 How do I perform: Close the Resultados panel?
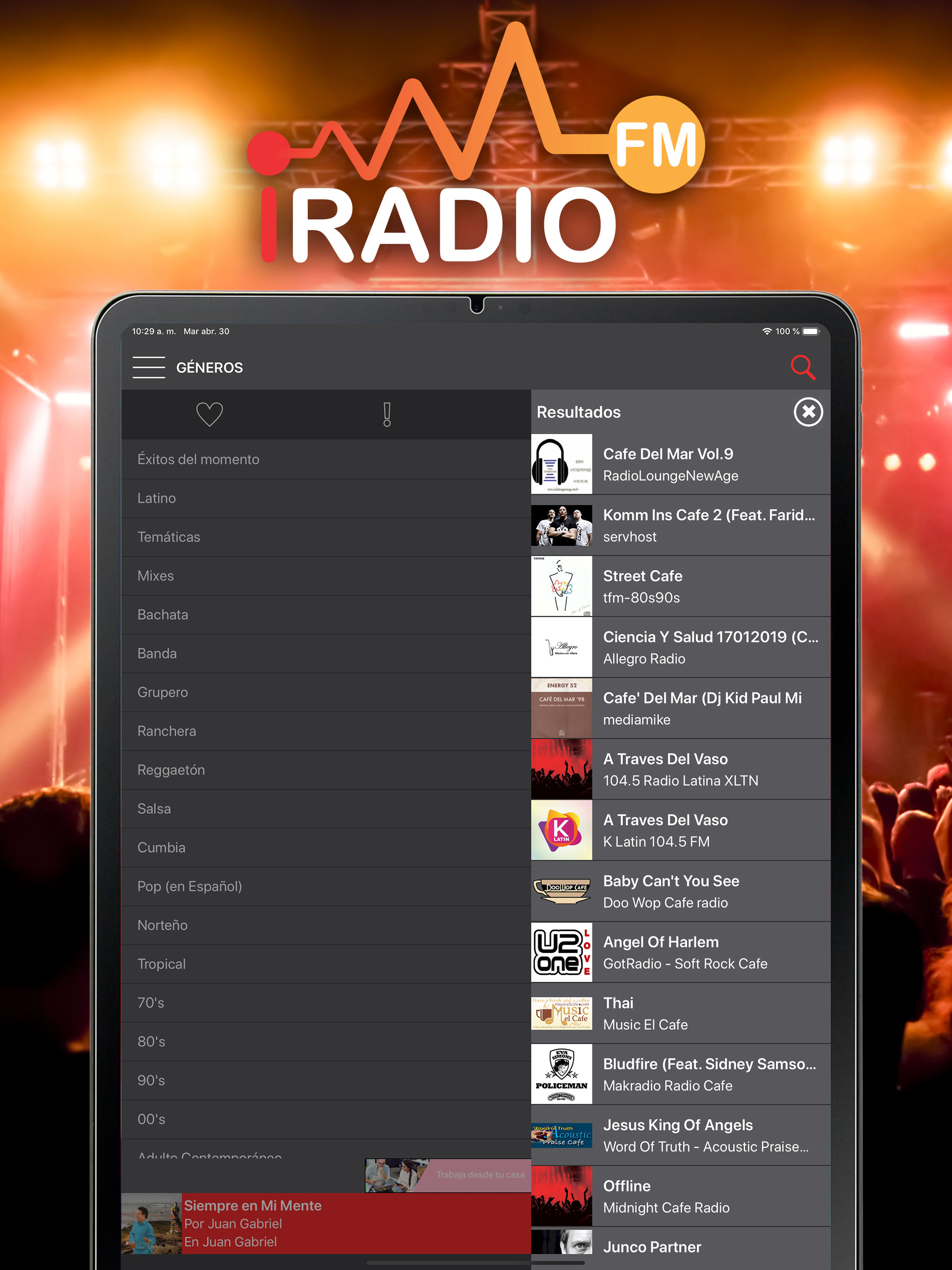pyautogui.click(x=808, y=412)
